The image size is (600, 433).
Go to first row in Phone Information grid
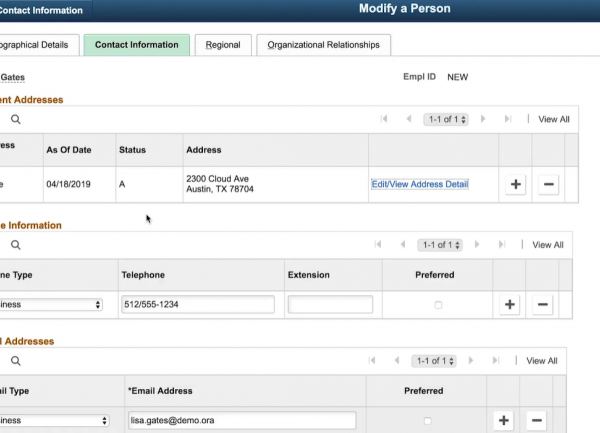point(378,244)
